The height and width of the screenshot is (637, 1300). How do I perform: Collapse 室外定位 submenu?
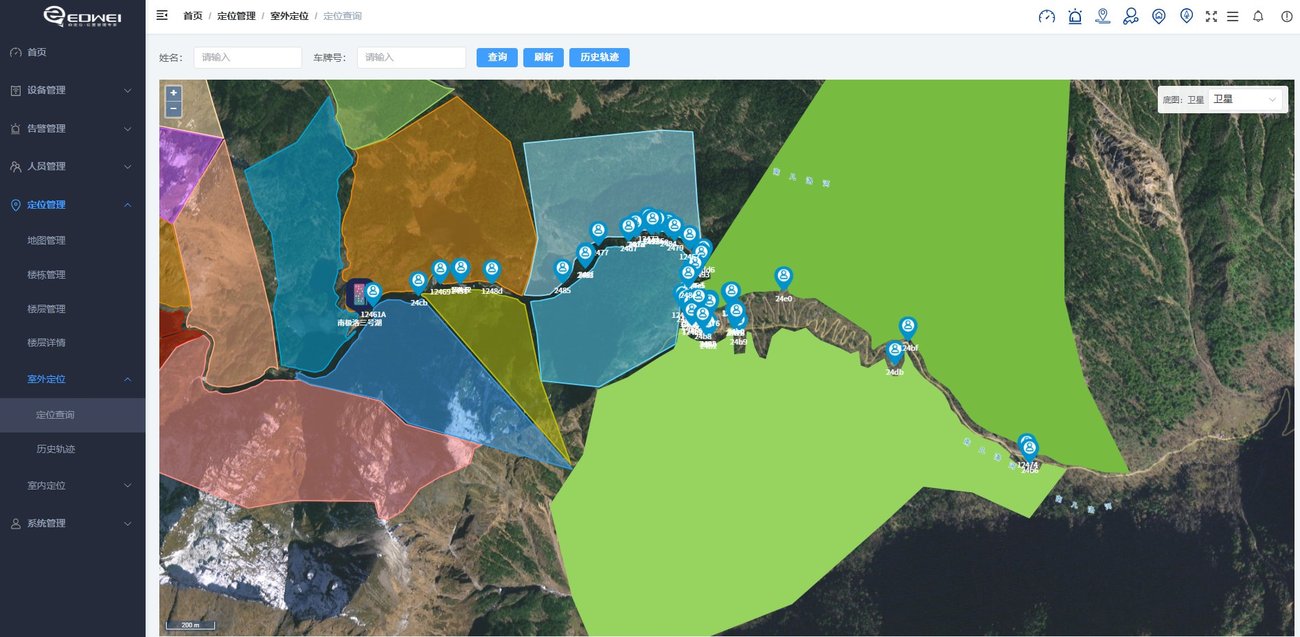(72, 379)
